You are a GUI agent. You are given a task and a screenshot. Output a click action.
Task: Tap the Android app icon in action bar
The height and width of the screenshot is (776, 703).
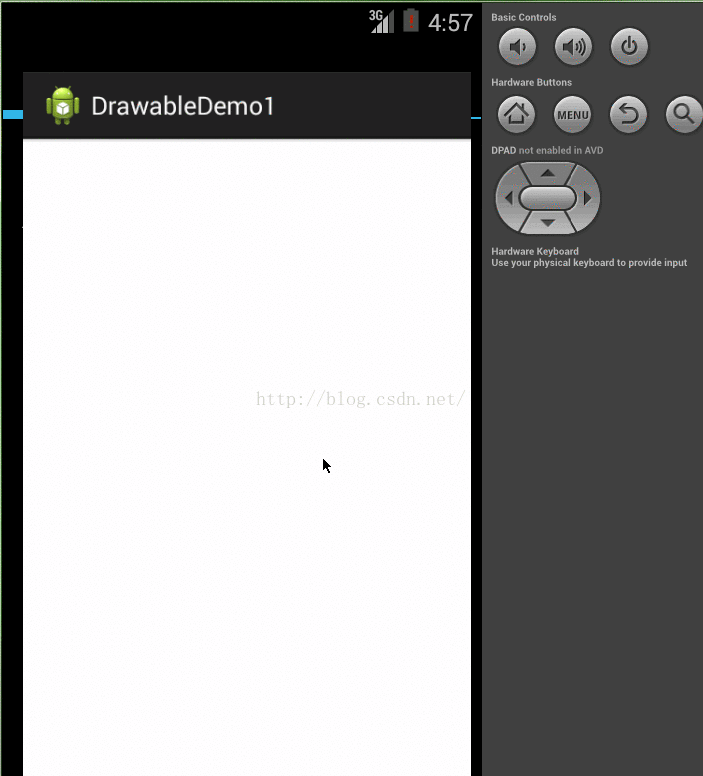coord(62,105)
